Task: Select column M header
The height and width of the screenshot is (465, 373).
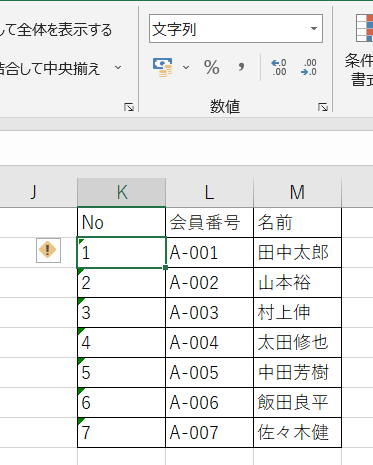Action: 297,192
